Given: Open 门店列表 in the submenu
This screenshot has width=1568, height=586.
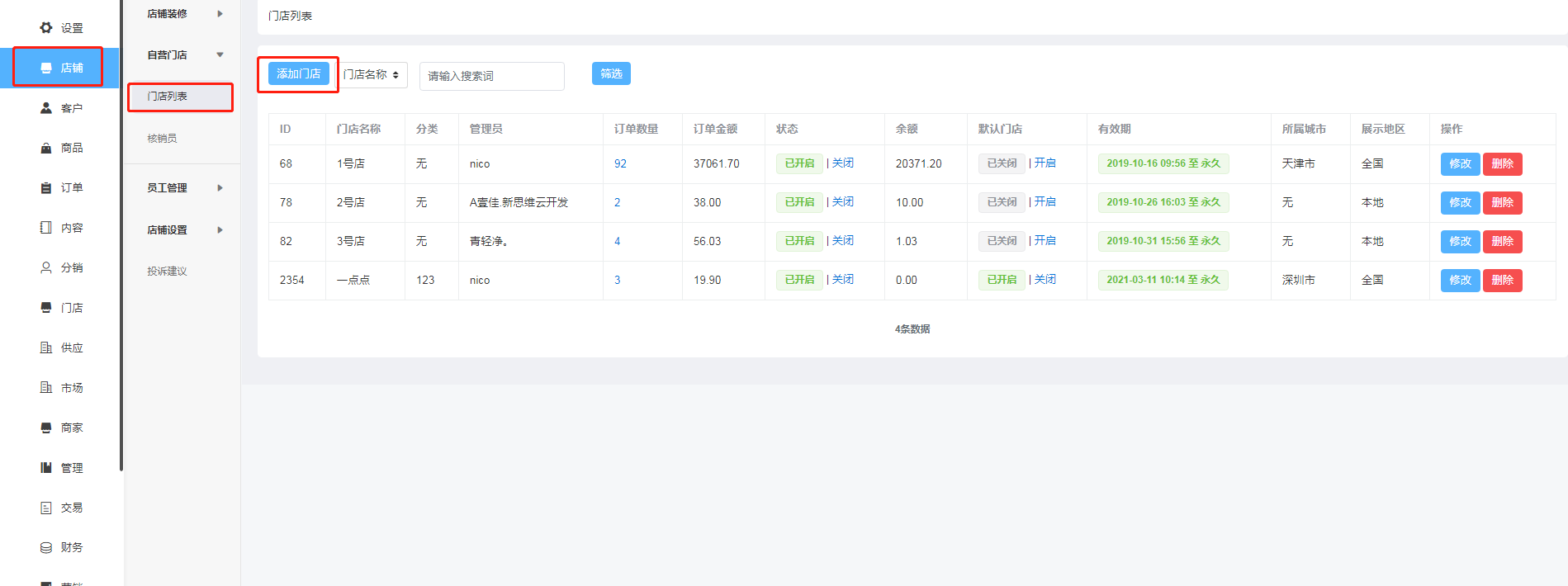Looking at the screenshot, I should (x=167, y=96).
